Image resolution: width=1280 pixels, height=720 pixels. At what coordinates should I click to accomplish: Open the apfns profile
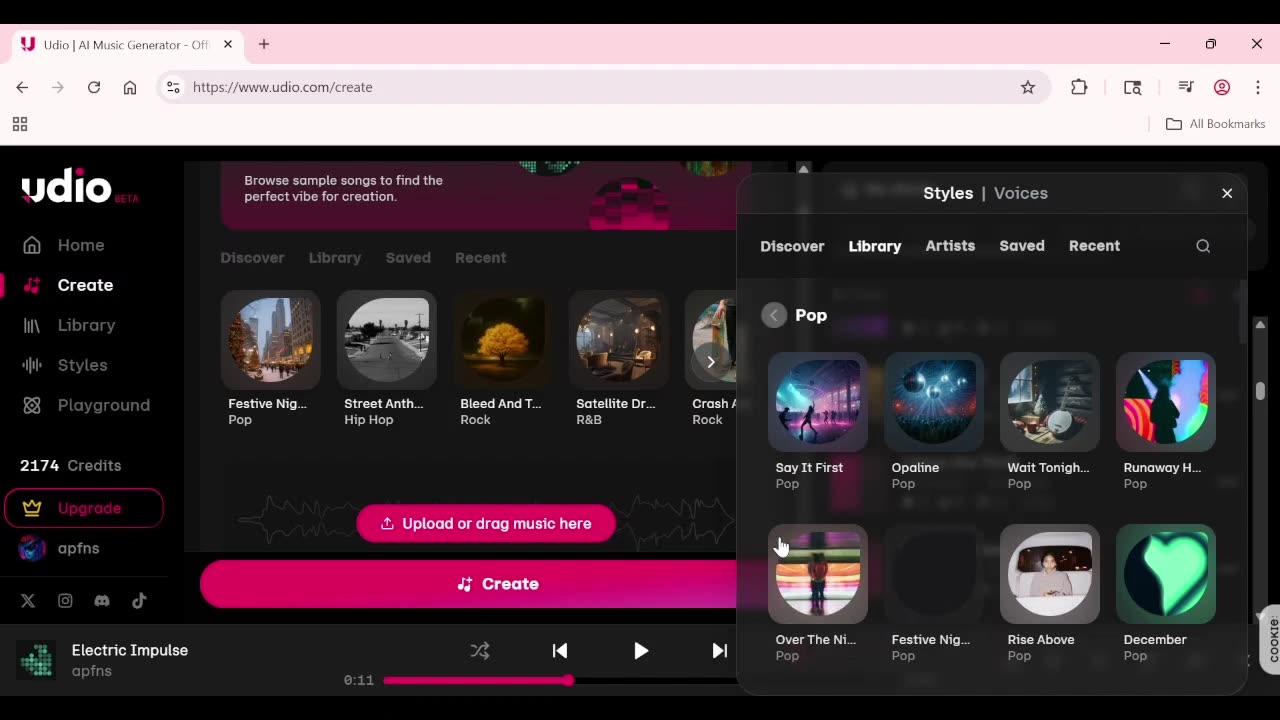click(60, 548)
